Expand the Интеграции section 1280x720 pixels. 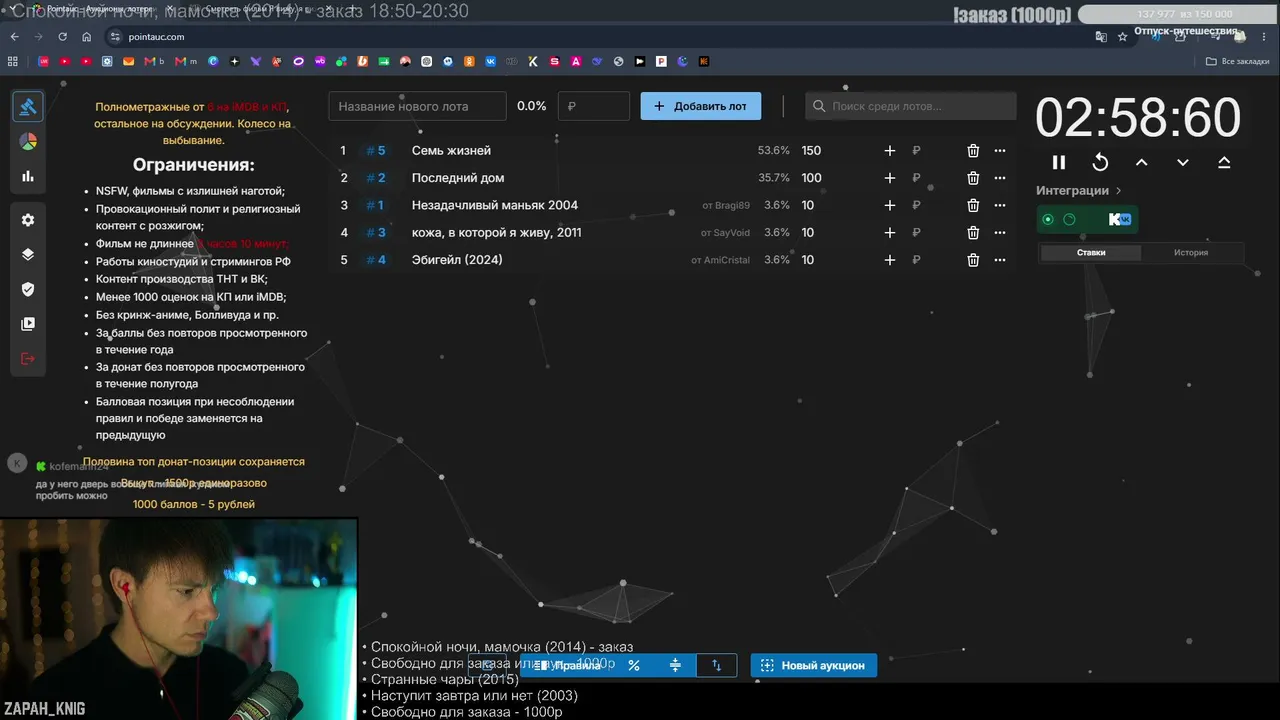[x=1079, y=190]
